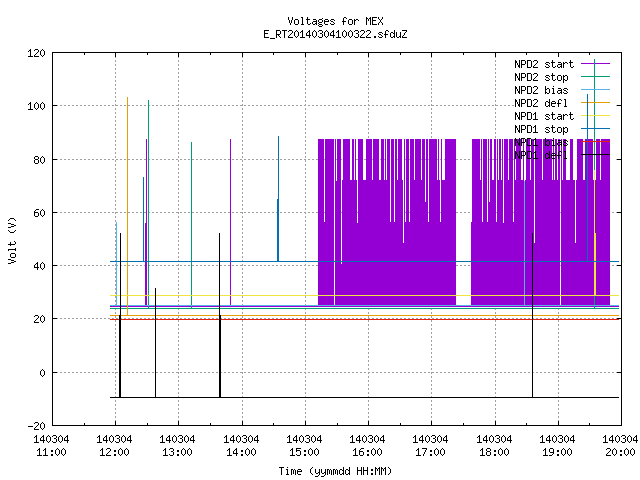
Task: Click the 'Time (yymmdd HH:MM)' x-axis label
Action: tap(335, 471)
